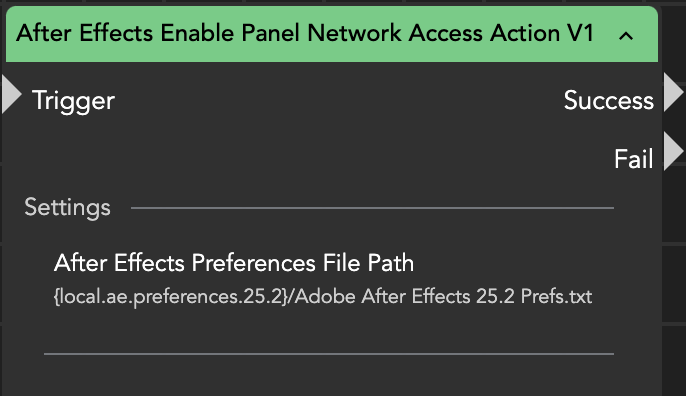Click the {local.ae.preferences.25.2} variable token
Viewport: 686px width, 396px height.
click(171, 297)
